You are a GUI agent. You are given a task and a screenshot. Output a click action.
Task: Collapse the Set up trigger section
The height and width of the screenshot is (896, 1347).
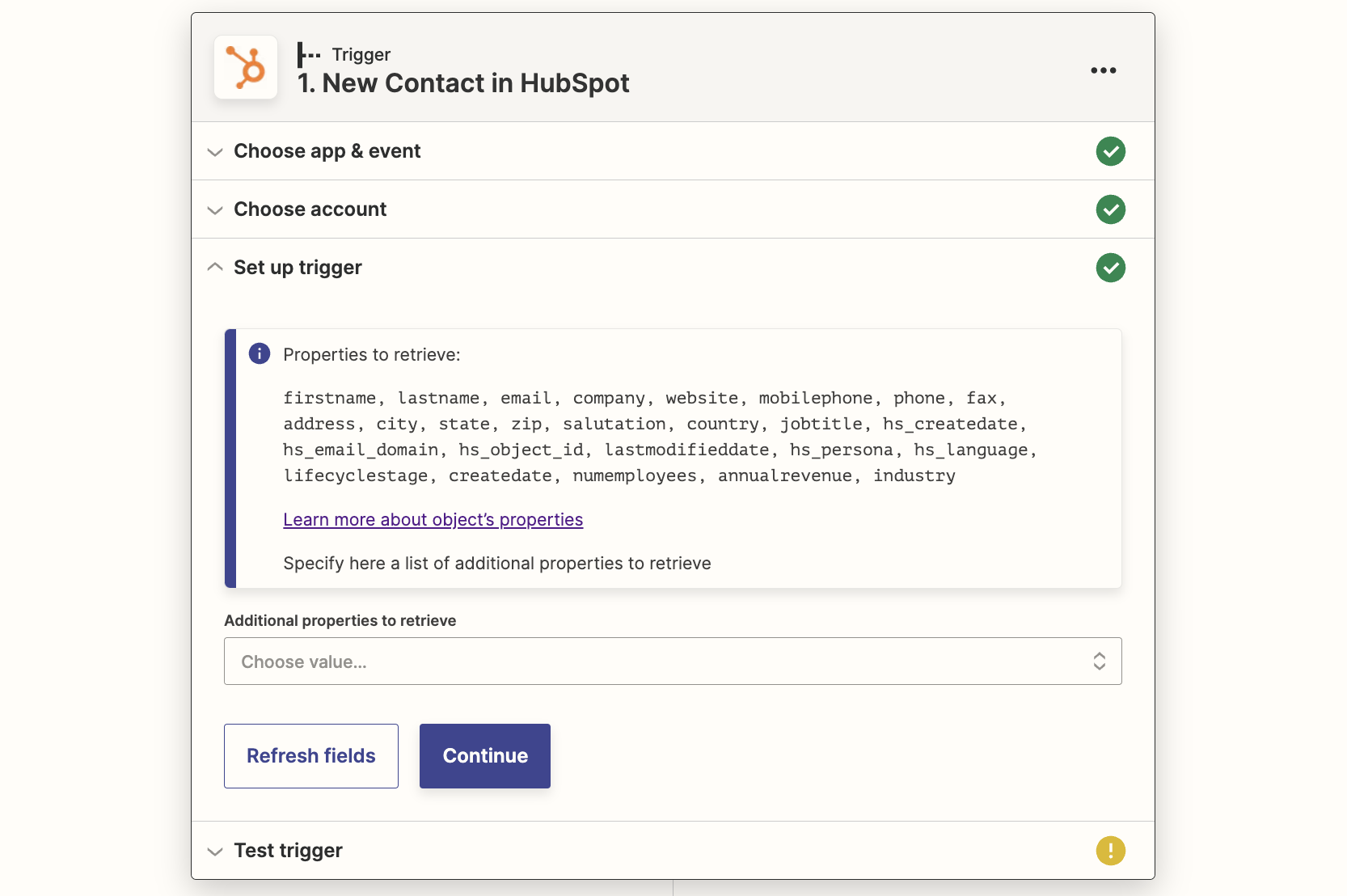215,267
